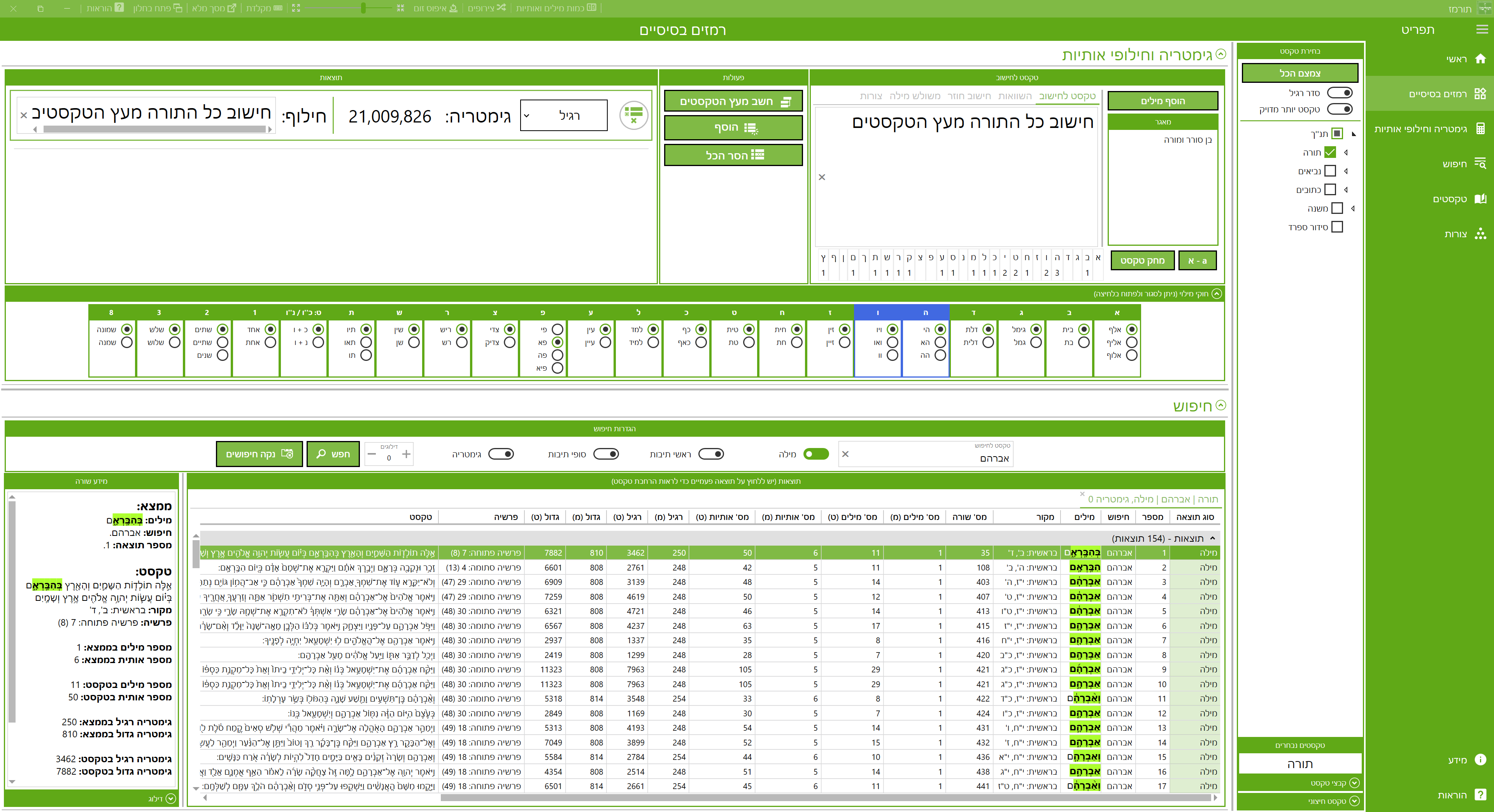Collapse the גימטריה וחילופי אותיות section
The image size is (1494, 812).
pyautogui.click(x=1221, y=54)
